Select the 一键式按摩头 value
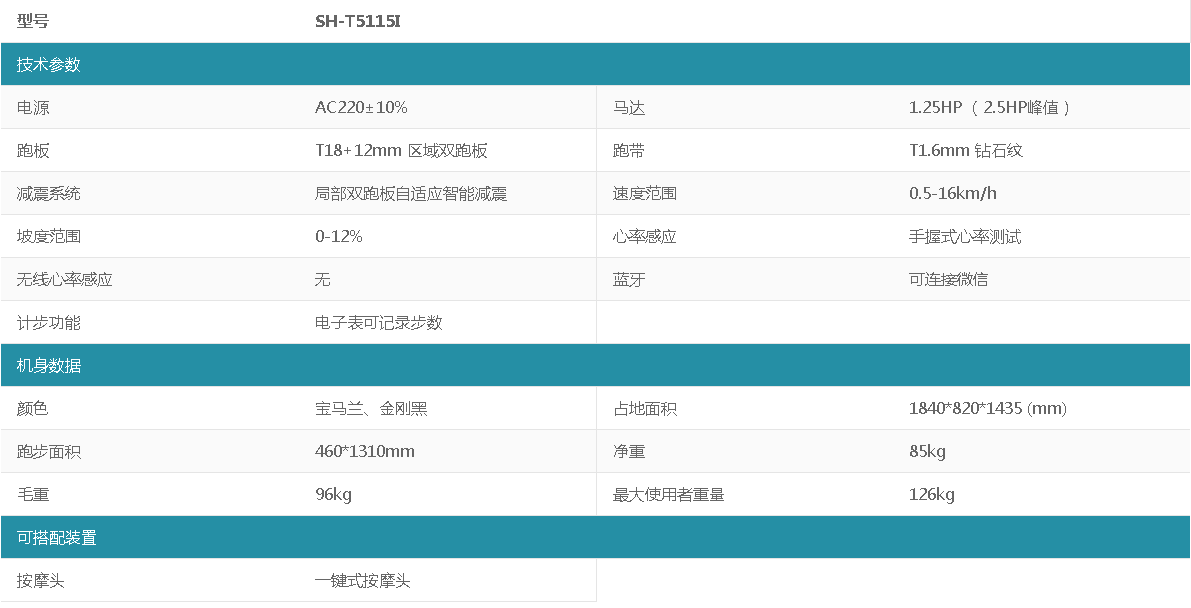This screenshot has height=608, width=1191. pos(363,581)
